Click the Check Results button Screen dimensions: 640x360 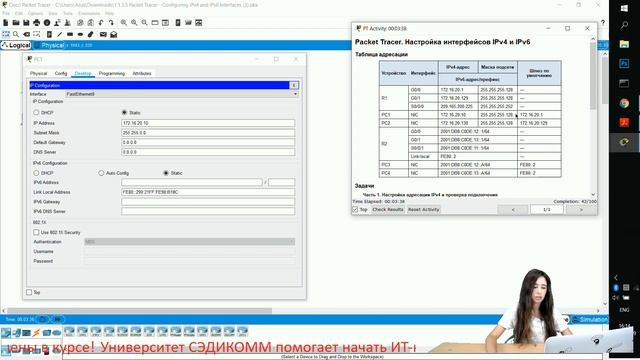coord(388,209)
